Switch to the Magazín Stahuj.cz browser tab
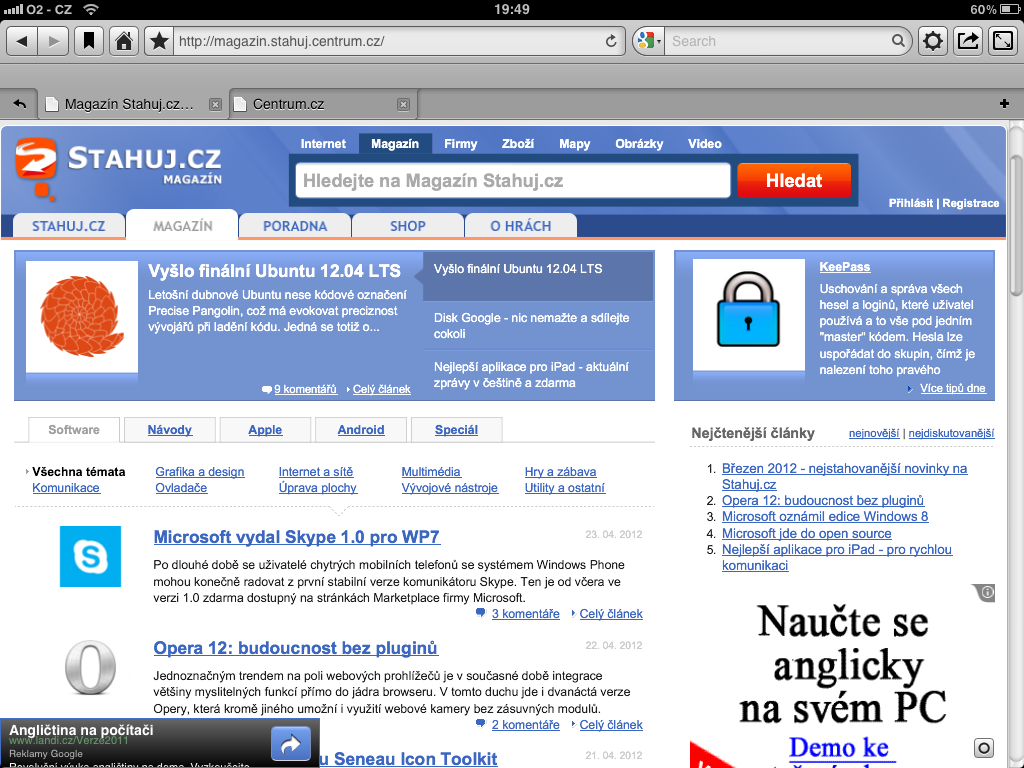 133,104
